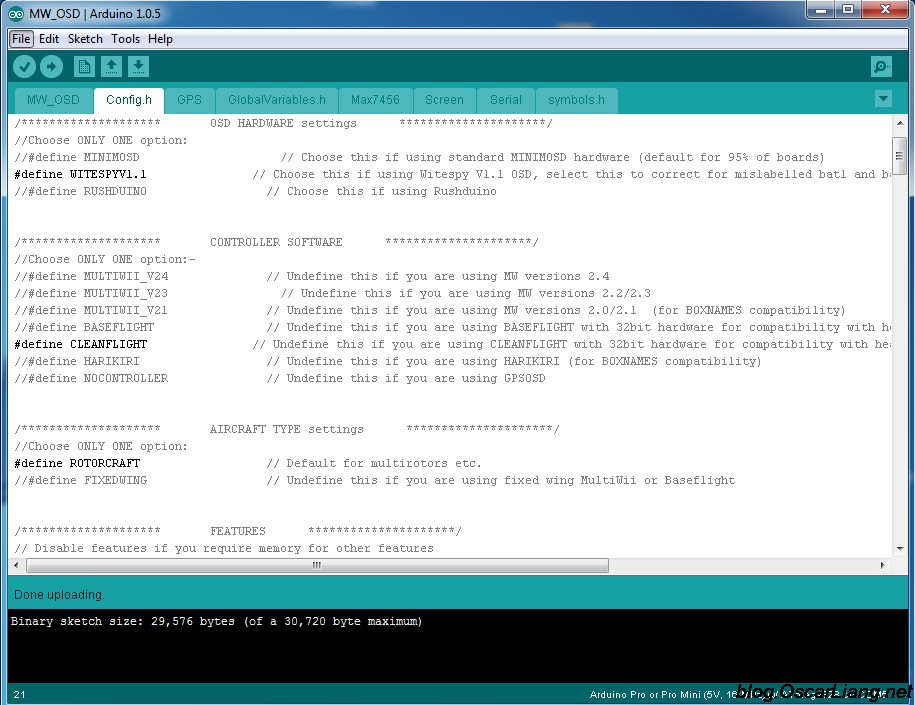Maximize the Arduino window

click(848, 9)
